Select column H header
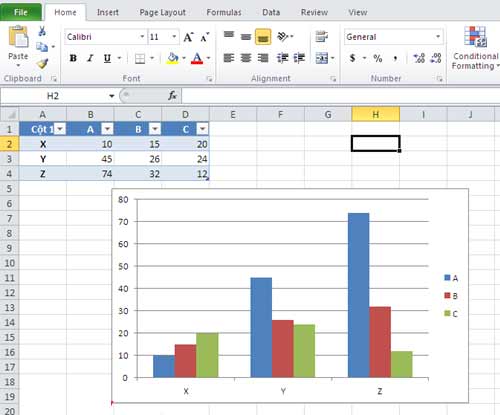The image size is (500, 415). 376,114
